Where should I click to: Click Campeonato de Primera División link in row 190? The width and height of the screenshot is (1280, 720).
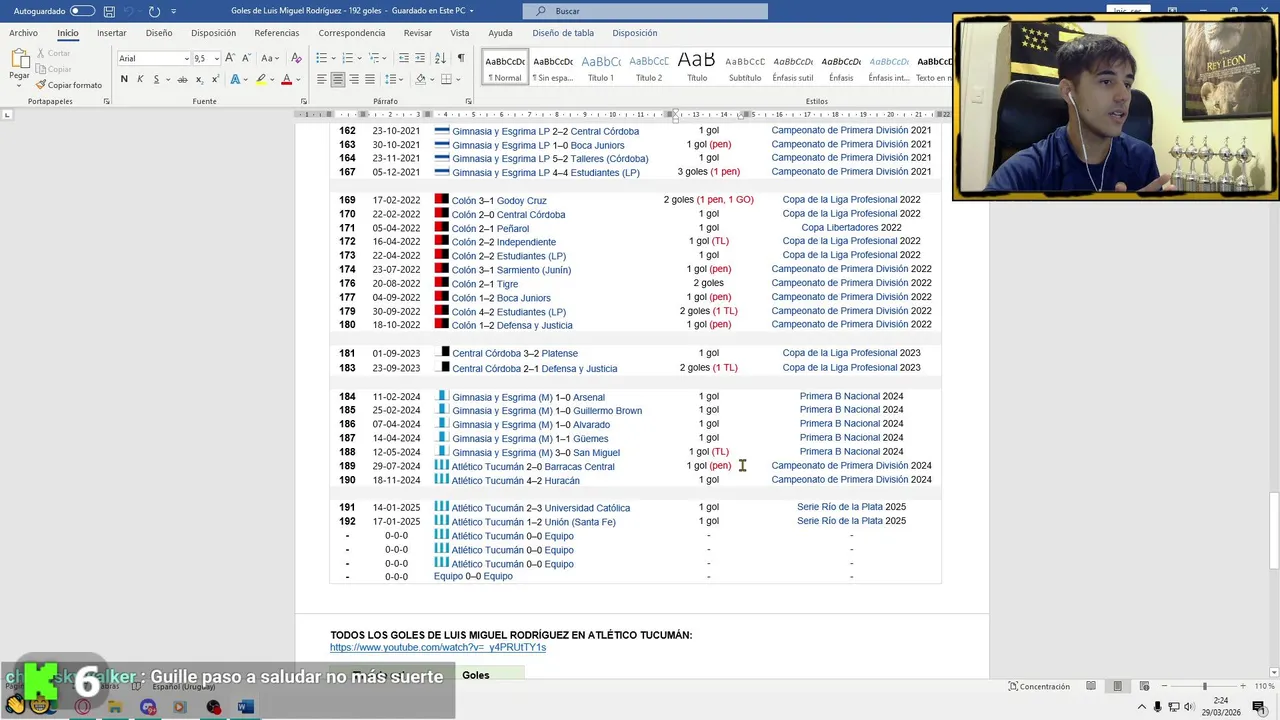(840, 480)
